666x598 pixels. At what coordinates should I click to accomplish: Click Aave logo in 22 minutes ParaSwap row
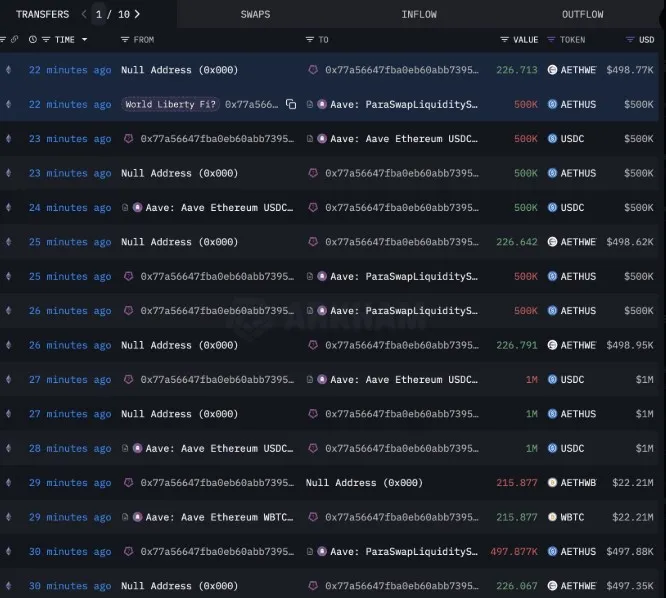pos(322,104)
